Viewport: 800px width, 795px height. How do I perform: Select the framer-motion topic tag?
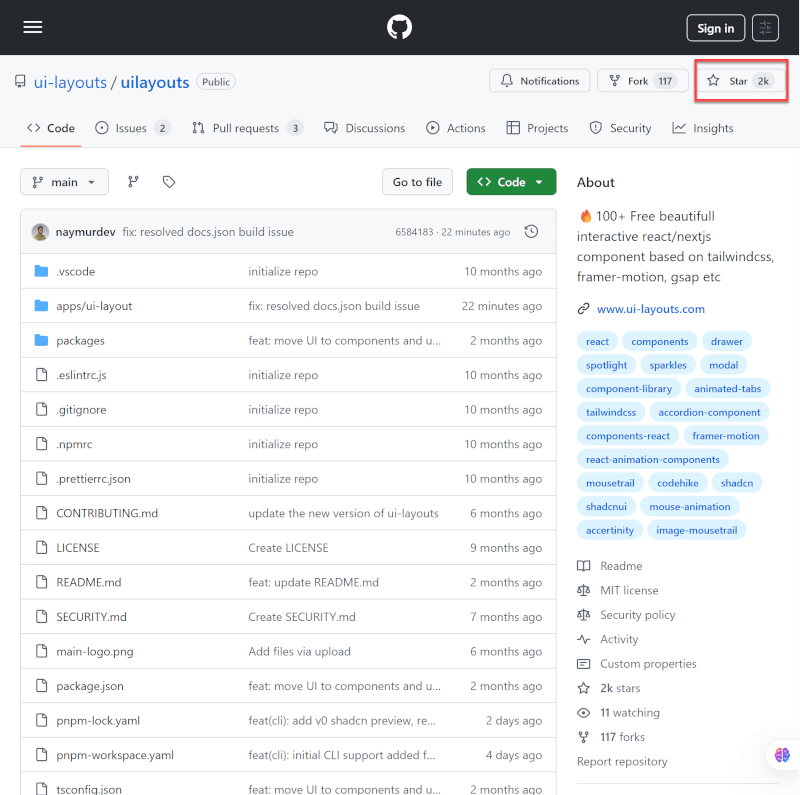(x=726, y=436)
